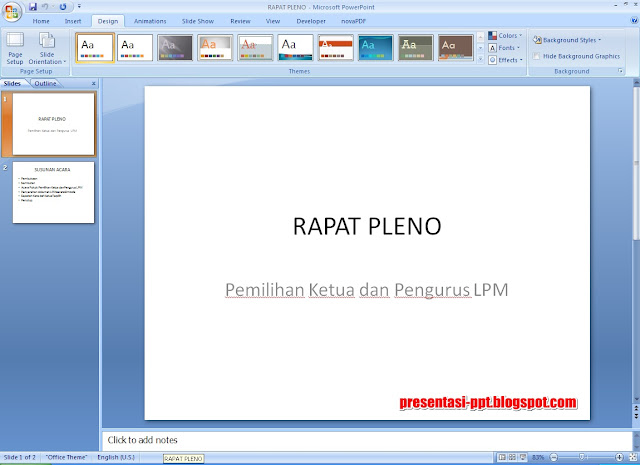640x465 pixels.
Task: Open the Animations ribbon tab
Action: coord(150,20)
